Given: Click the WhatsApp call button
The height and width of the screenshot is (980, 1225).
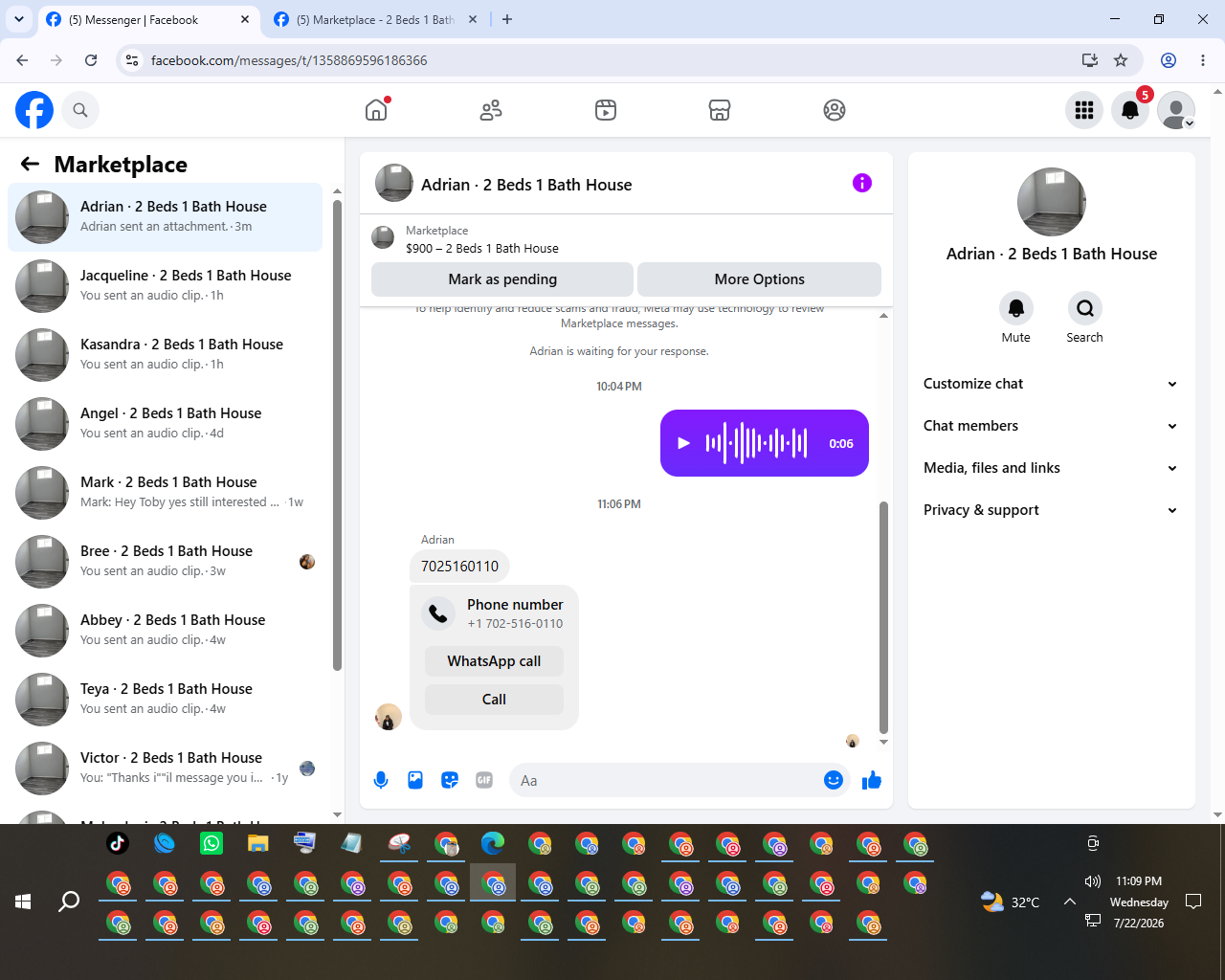Looking at the screenshot, I should [494, 661].
